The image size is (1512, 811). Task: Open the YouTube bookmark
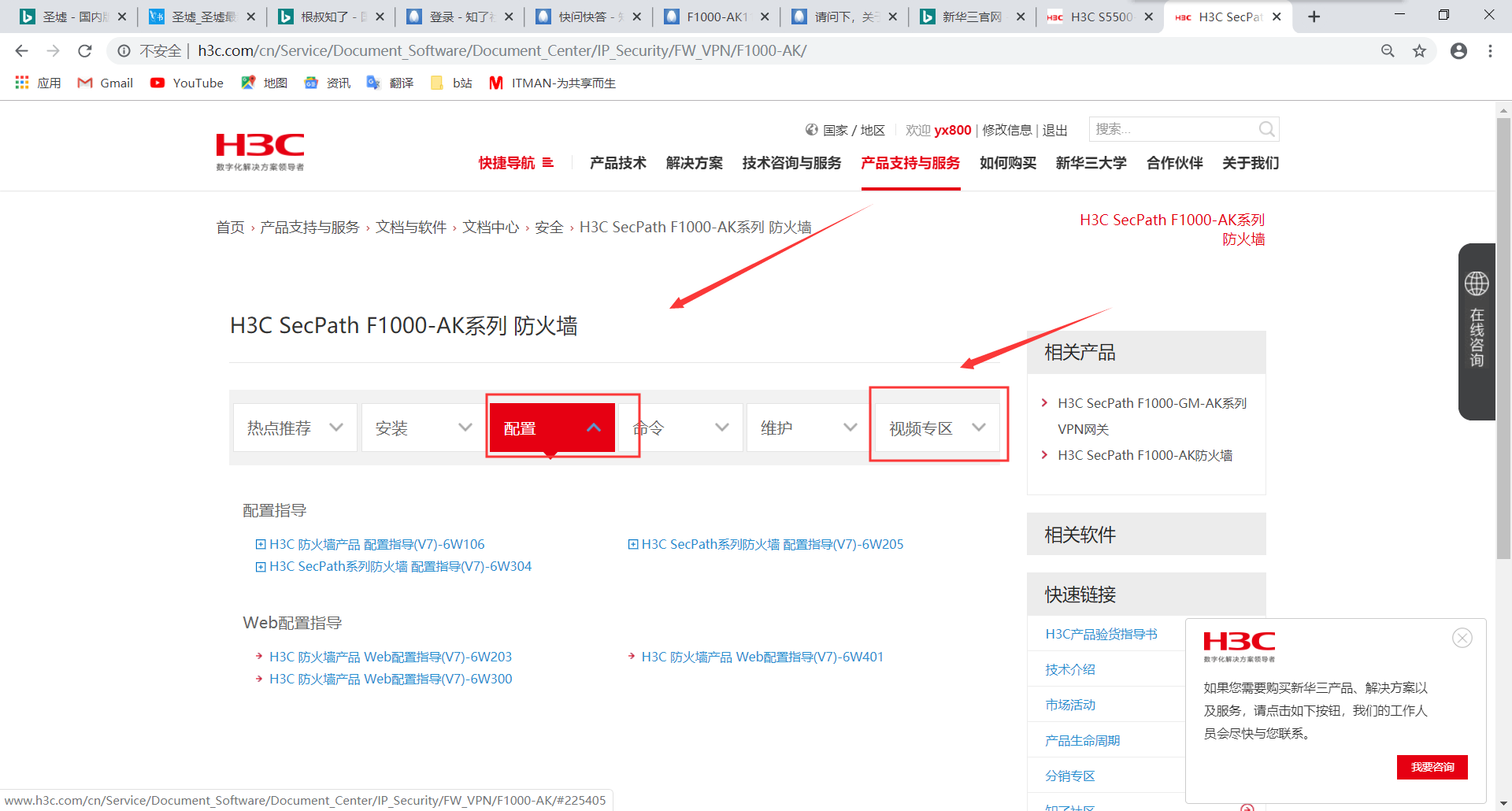pyautogui.click(x=187, y=83)
